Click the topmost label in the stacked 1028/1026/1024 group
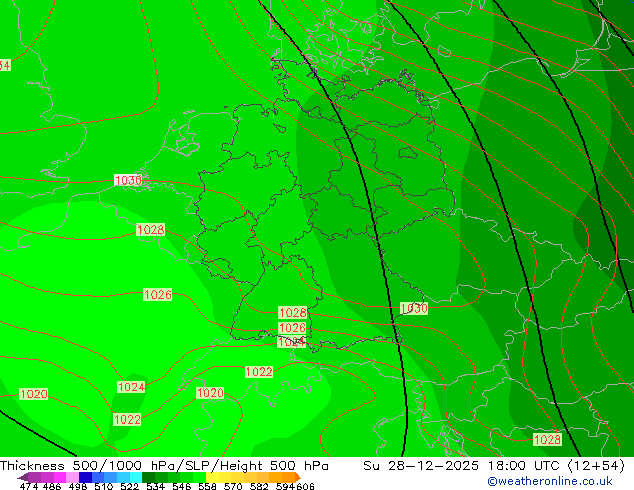The image size is (634, 490). (292, 314)
